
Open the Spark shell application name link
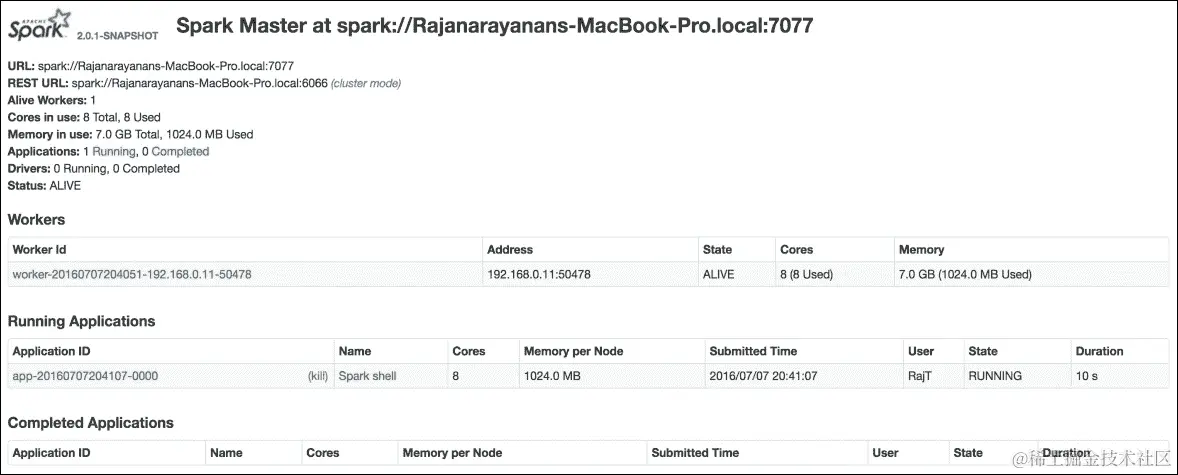point(367,376)
